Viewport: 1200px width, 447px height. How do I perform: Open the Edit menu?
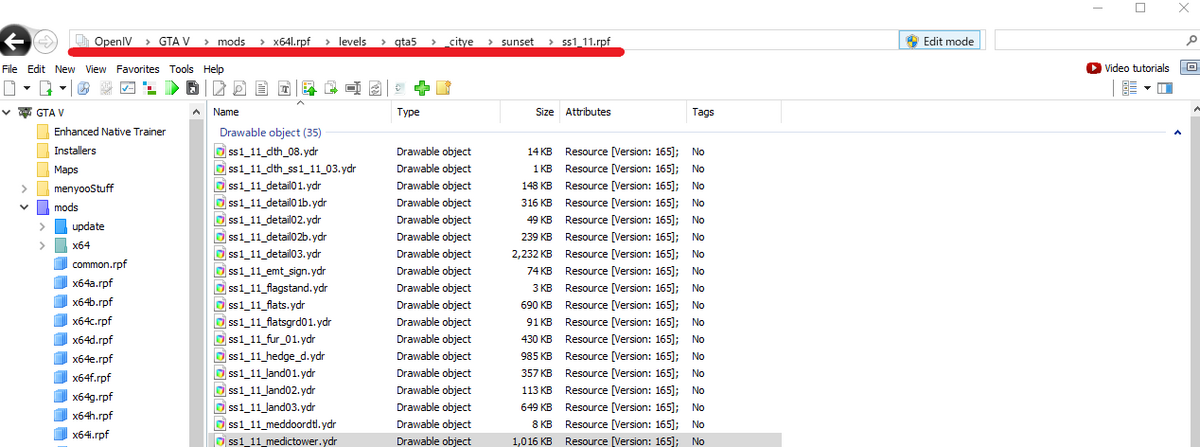click(36, 69)
